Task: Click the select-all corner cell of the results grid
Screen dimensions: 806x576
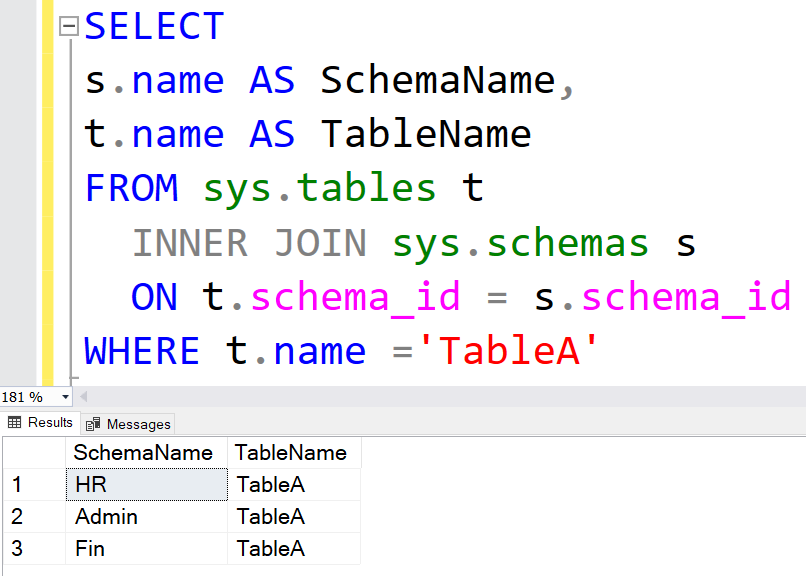Action: (30, 453)
